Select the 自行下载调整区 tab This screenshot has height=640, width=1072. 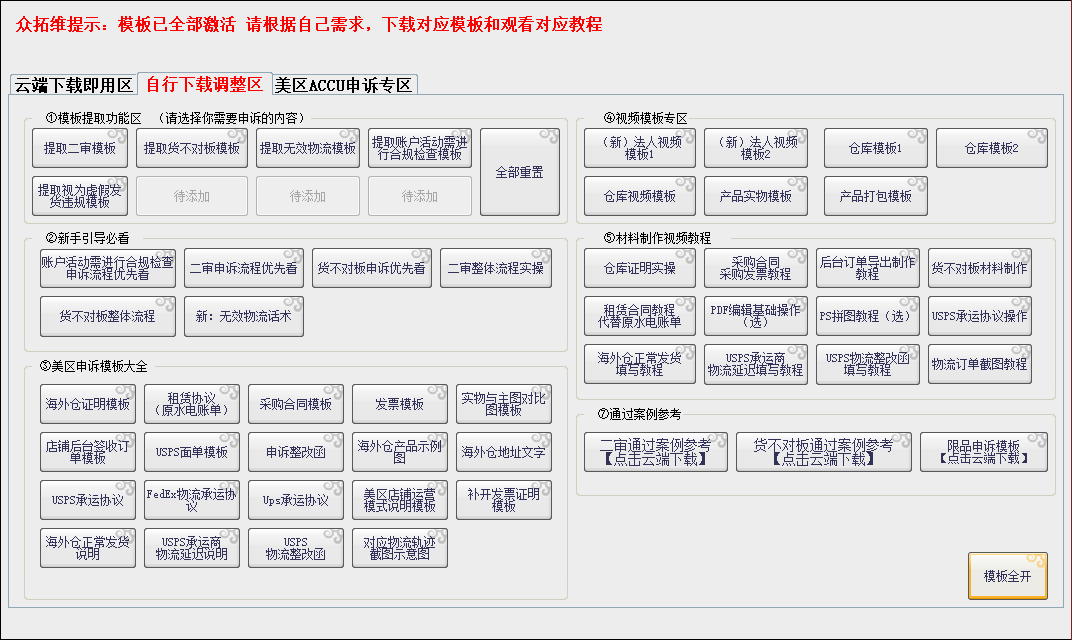(x=205, y=84)
